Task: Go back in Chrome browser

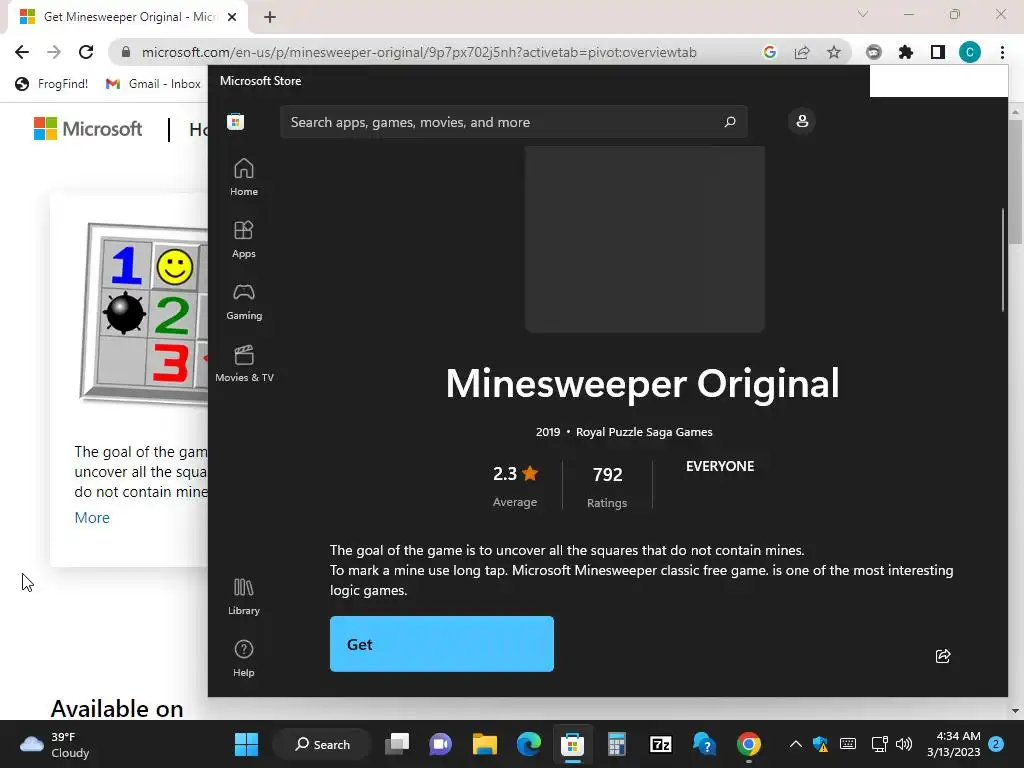Action: [x=22, y=52]
